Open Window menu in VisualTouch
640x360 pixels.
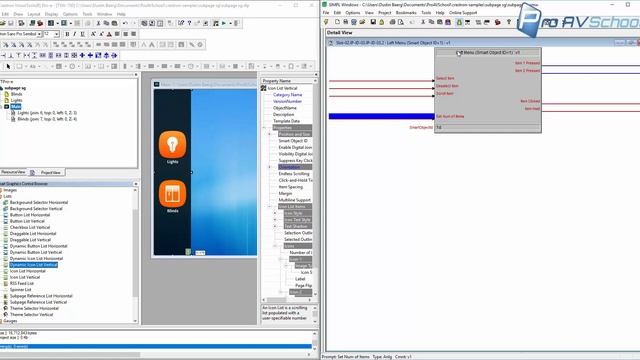tap(104, 14)
